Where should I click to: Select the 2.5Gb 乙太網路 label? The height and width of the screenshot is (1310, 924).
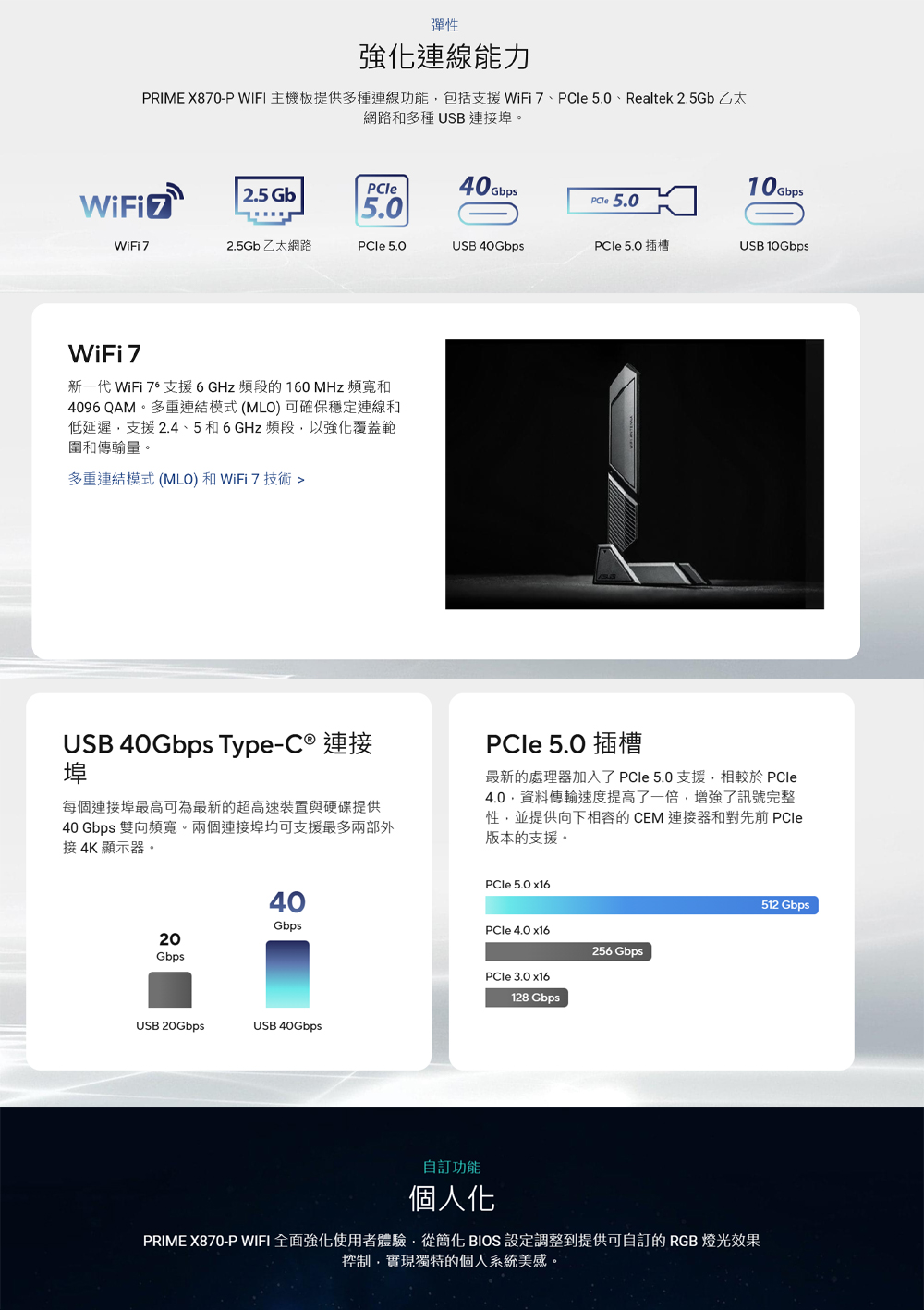(x=269, y=246)
